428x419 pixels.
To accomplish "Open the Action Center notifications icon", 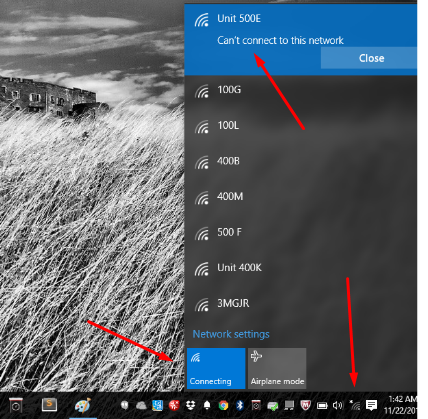I will pos(371,405).
